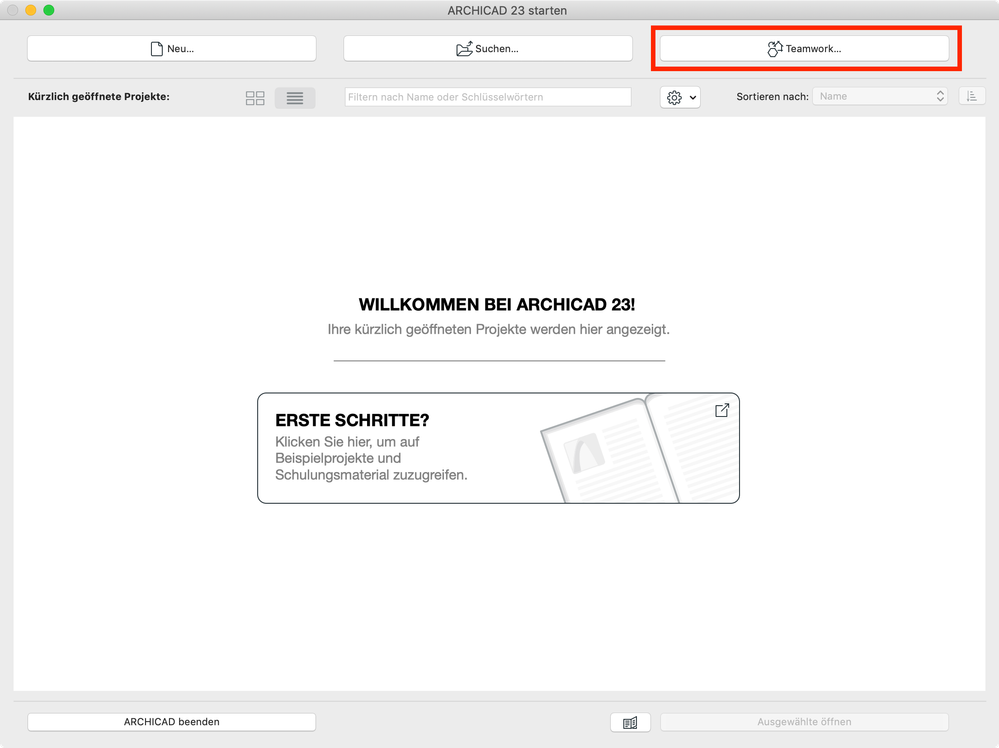Open the Suchen... browse button
Viewport: 999px width, 748px height.
pos(488,48)
